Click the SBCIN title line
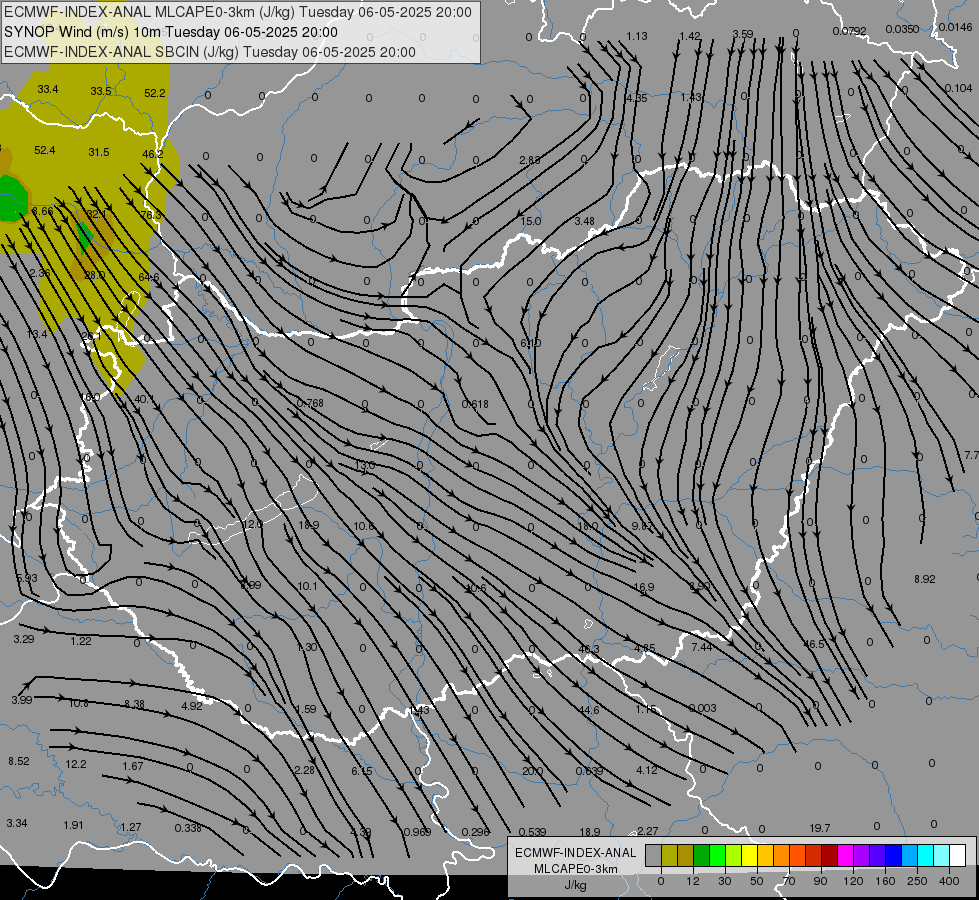979x900 pixels. click(210, 52)
